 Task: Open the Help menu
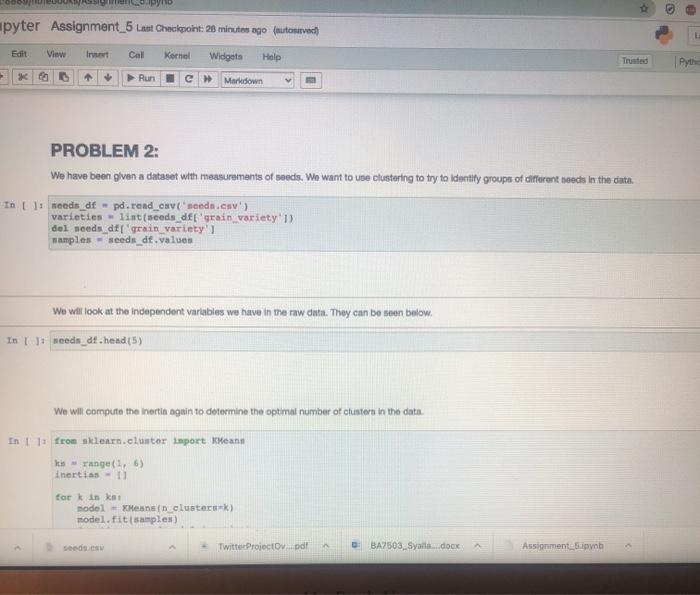pos(271,57)
